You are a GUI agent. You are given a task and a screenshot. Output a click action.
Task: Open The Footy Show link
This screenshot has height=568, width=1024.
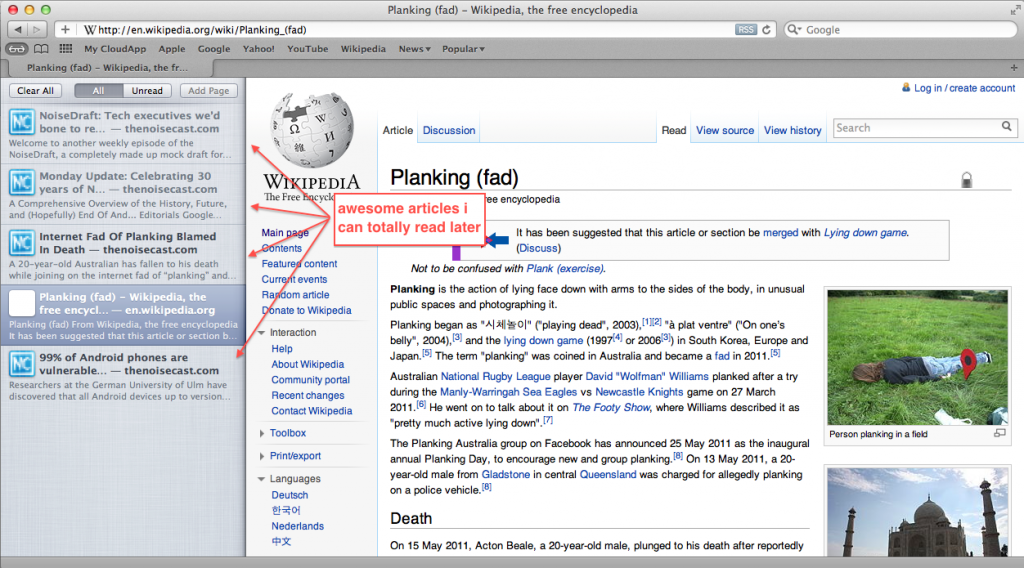611,407
